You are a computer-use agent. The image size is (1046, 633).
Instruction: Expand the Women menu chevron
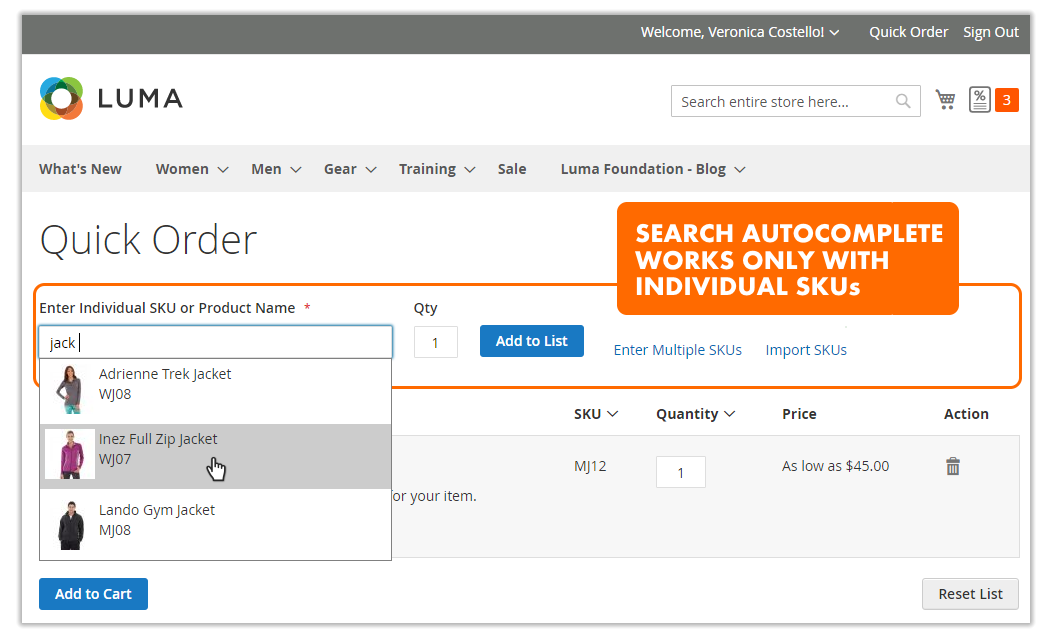223,170
